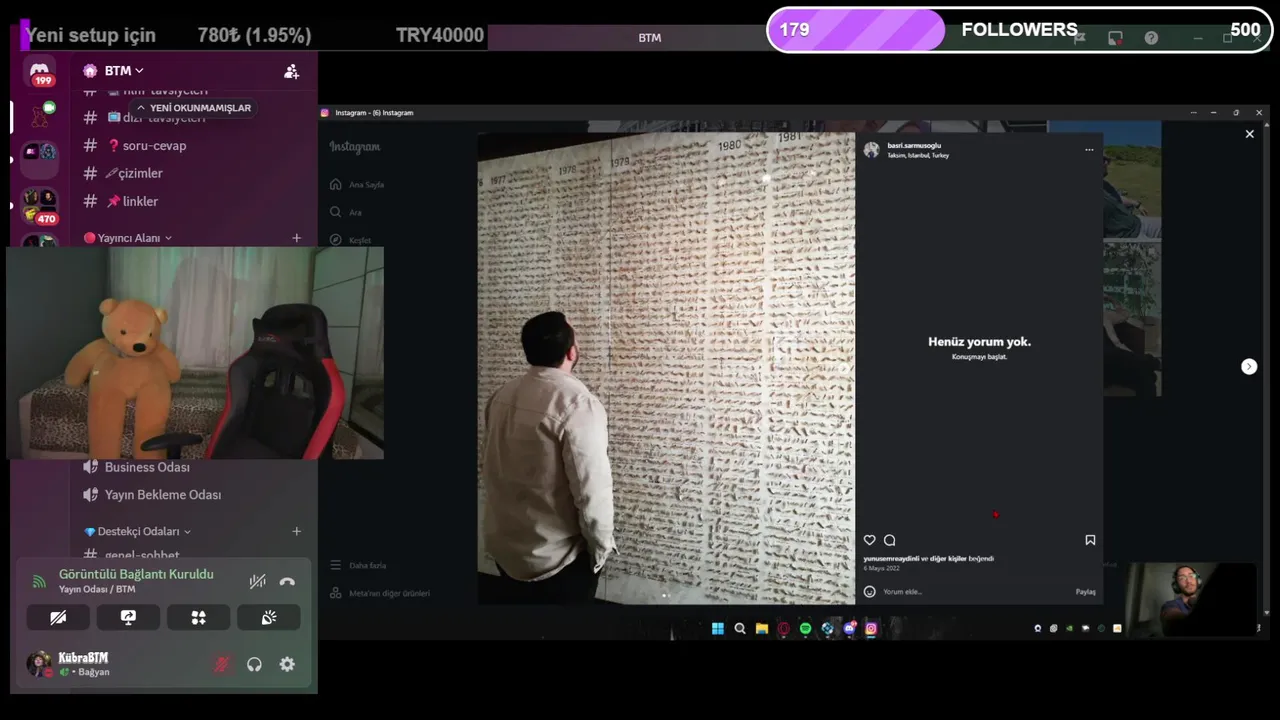
Task: Join the Yayın Bekleme Odası voice channel
Action: tap(163, 495)
